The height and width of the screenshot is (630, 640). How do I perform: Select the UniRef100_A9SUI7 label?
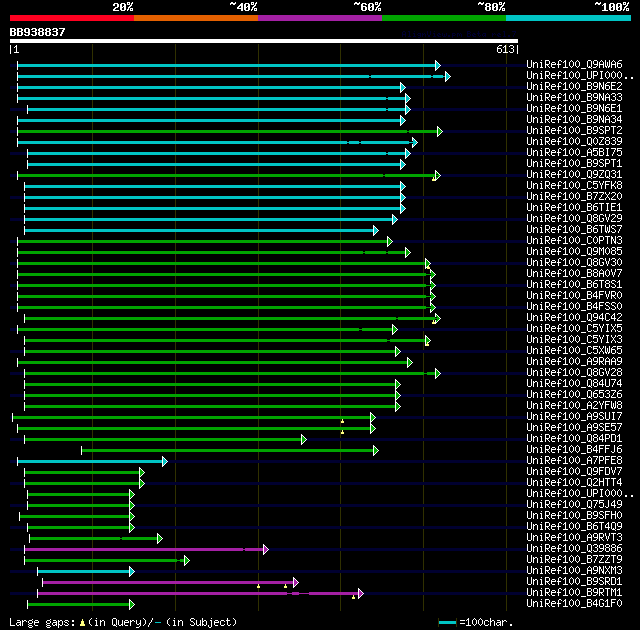574,417
